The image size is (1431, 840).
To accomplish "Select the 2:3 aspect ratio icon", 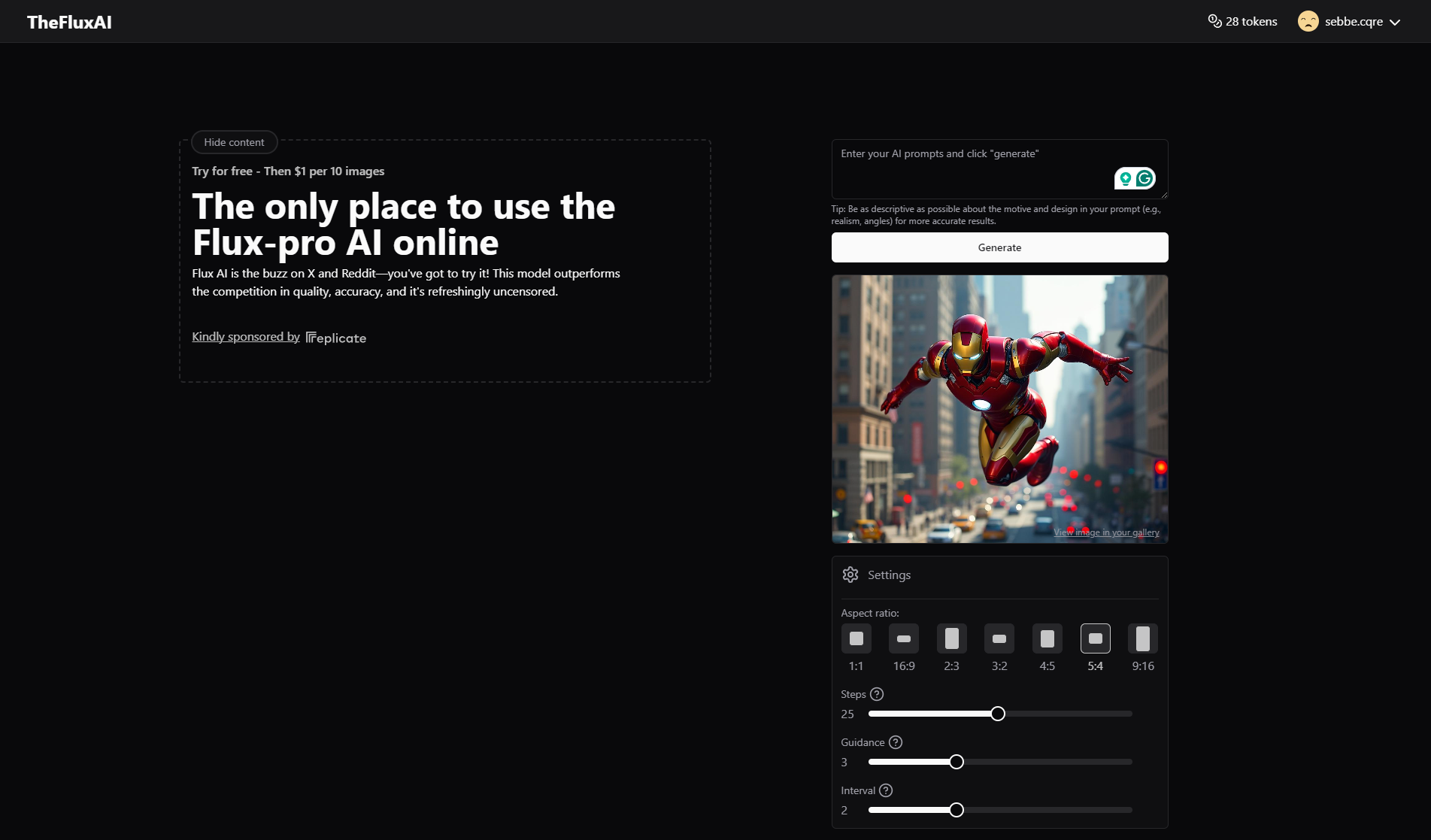I will (951, 638).
